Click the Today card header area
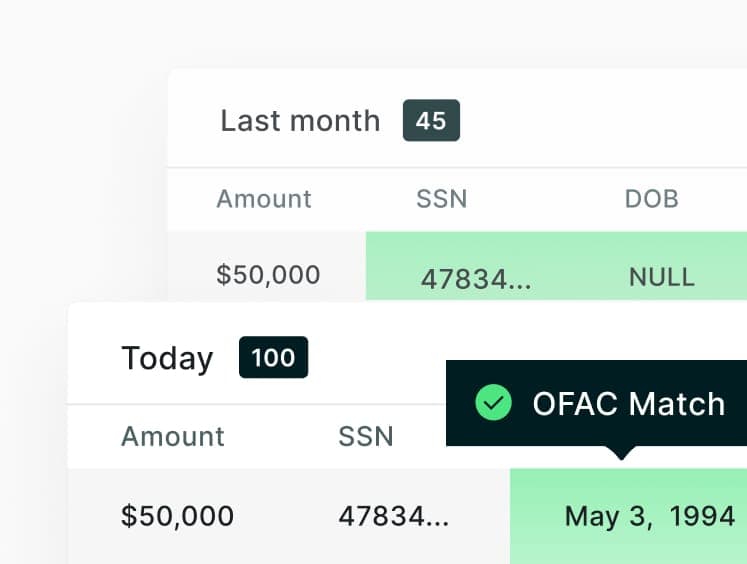This screenshot has width=747, height=564. [407, 353]
